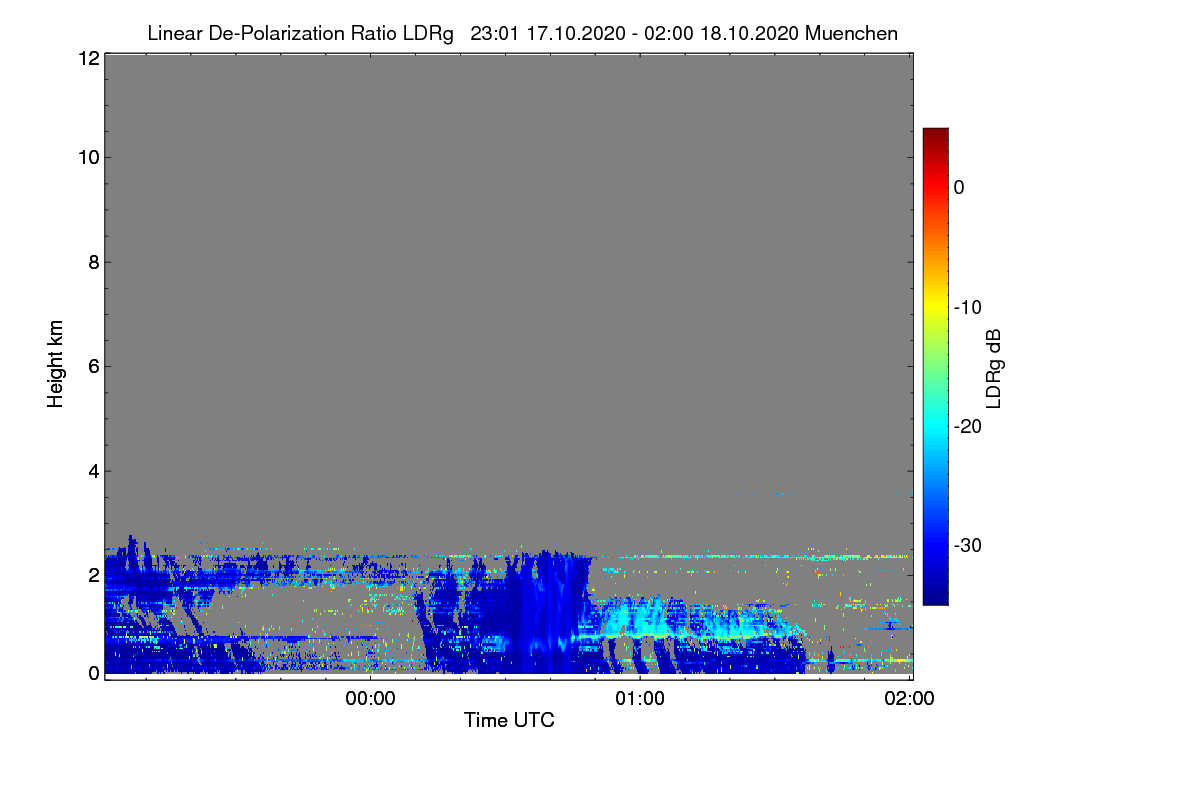The image size is (1200, 800).
Task: Click the 'LDRg dB' colorbar label
Action: (994, 368)
